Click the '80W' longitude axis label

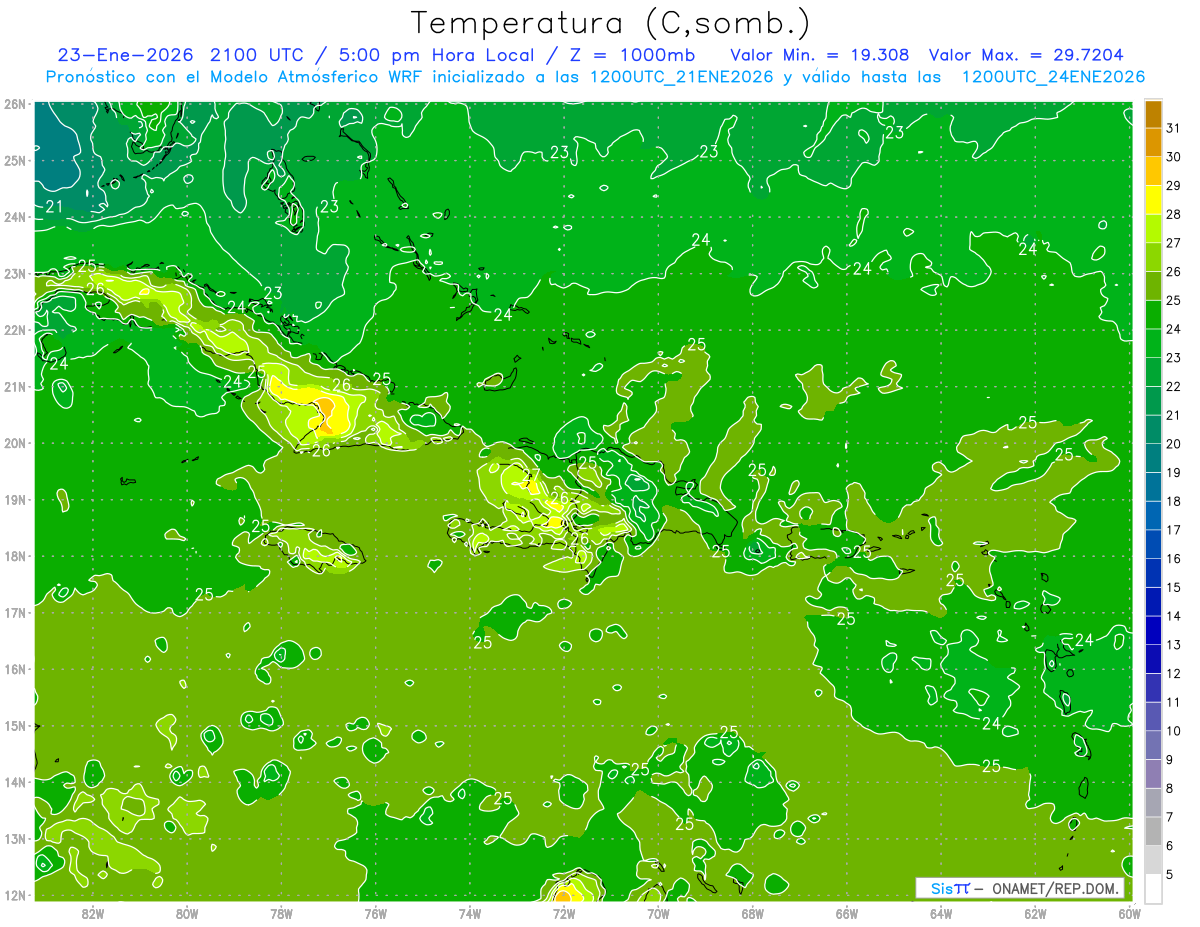187,913
